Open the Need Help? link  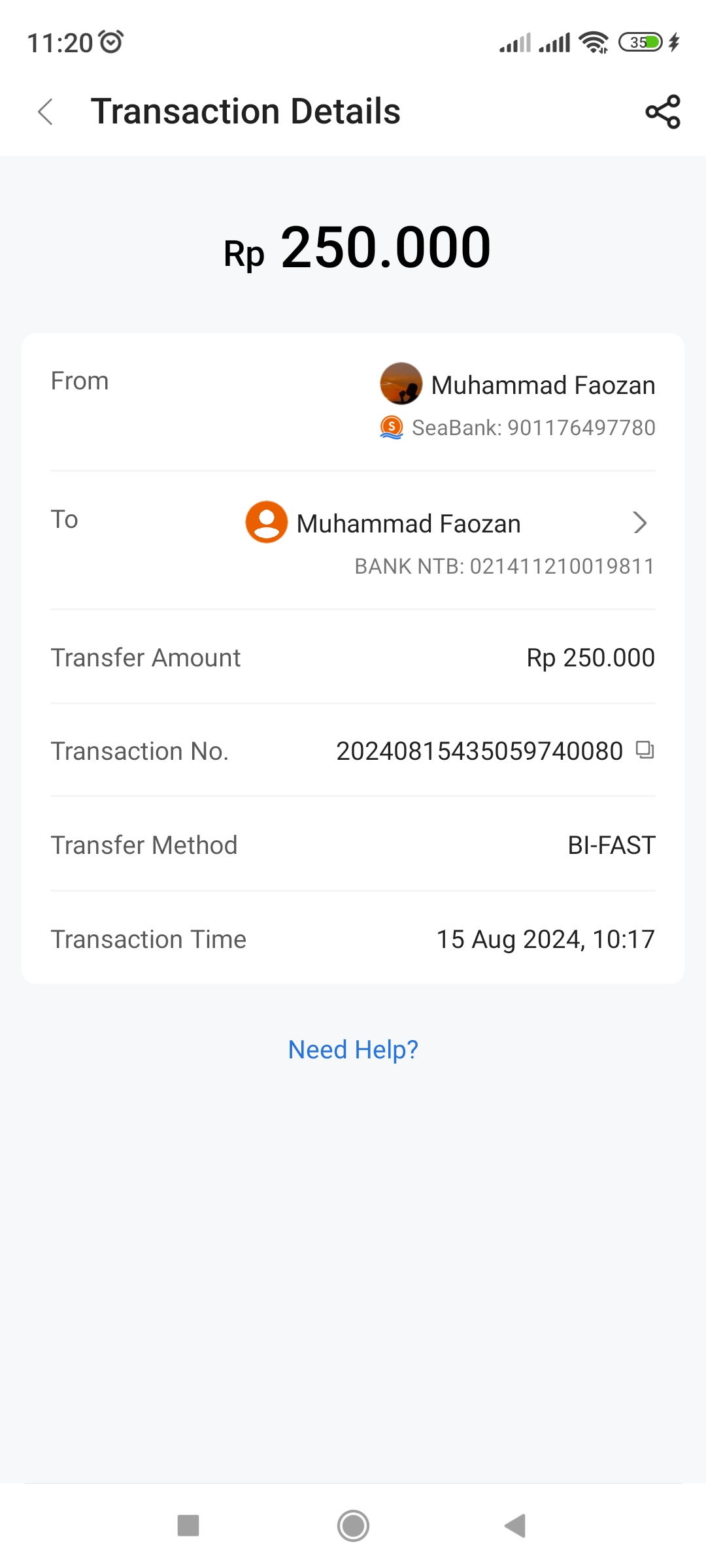click(353, 1050)
